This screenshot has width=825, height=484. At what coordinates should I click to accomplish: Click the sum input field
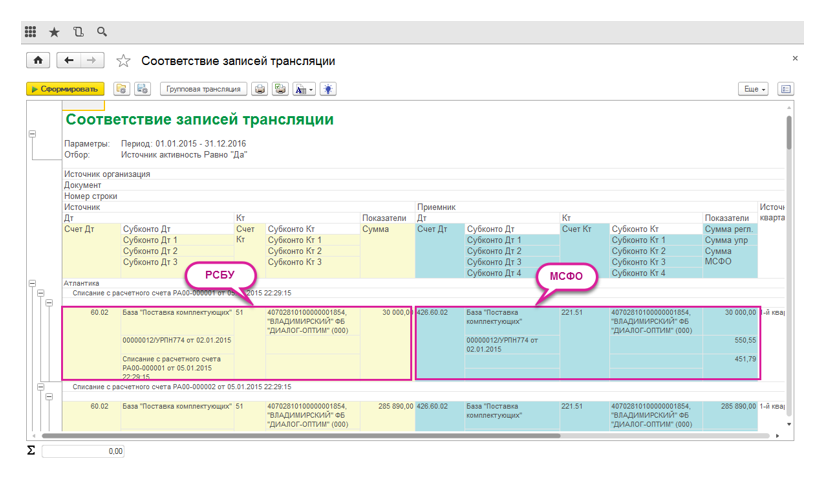pos(83,451)
